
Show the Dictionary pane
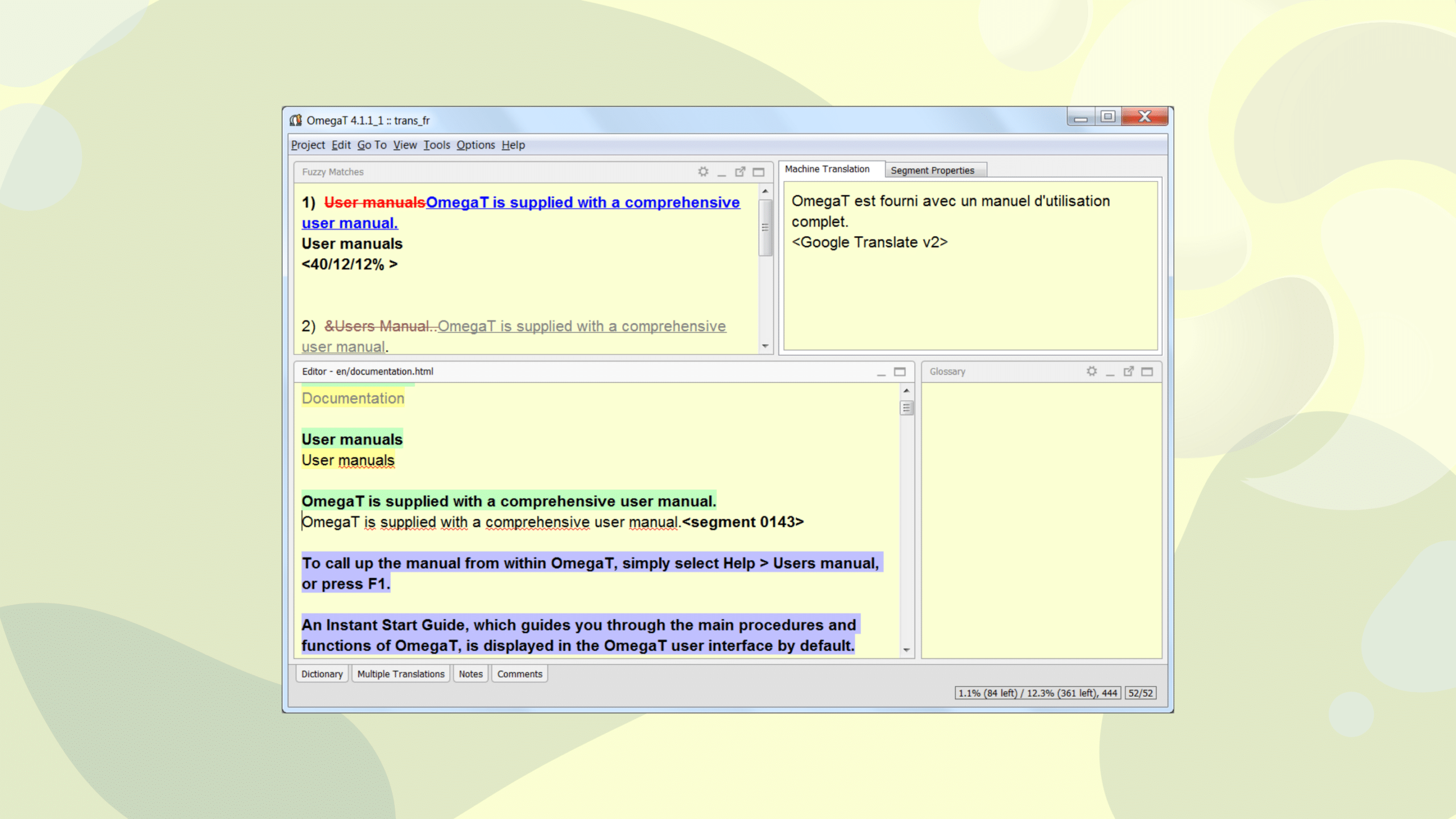322,674
